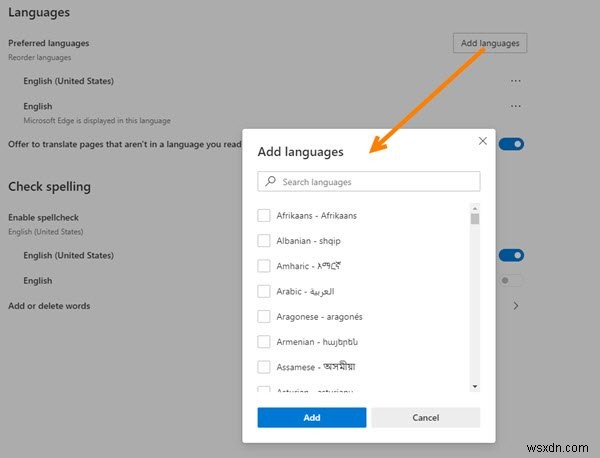This screenshot has height=458, width=600.
Task: Enable spellcheck toggle for English
Action: point(512,281)
